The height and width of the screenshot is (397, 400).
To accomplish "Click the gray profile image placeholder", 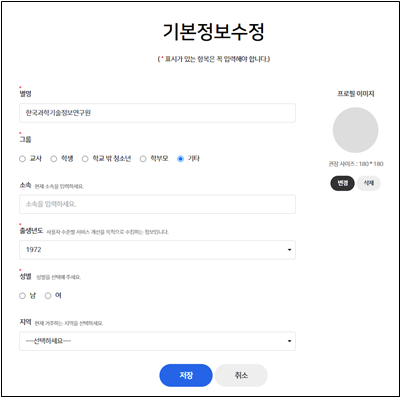I will point(355,130).
